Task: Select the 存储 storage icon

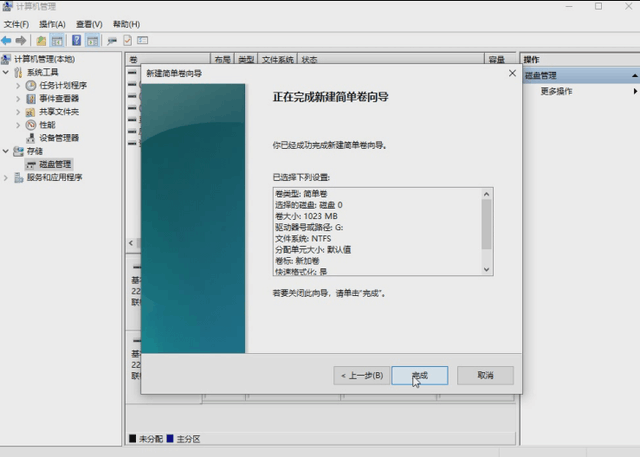Action: click(18, 151)
